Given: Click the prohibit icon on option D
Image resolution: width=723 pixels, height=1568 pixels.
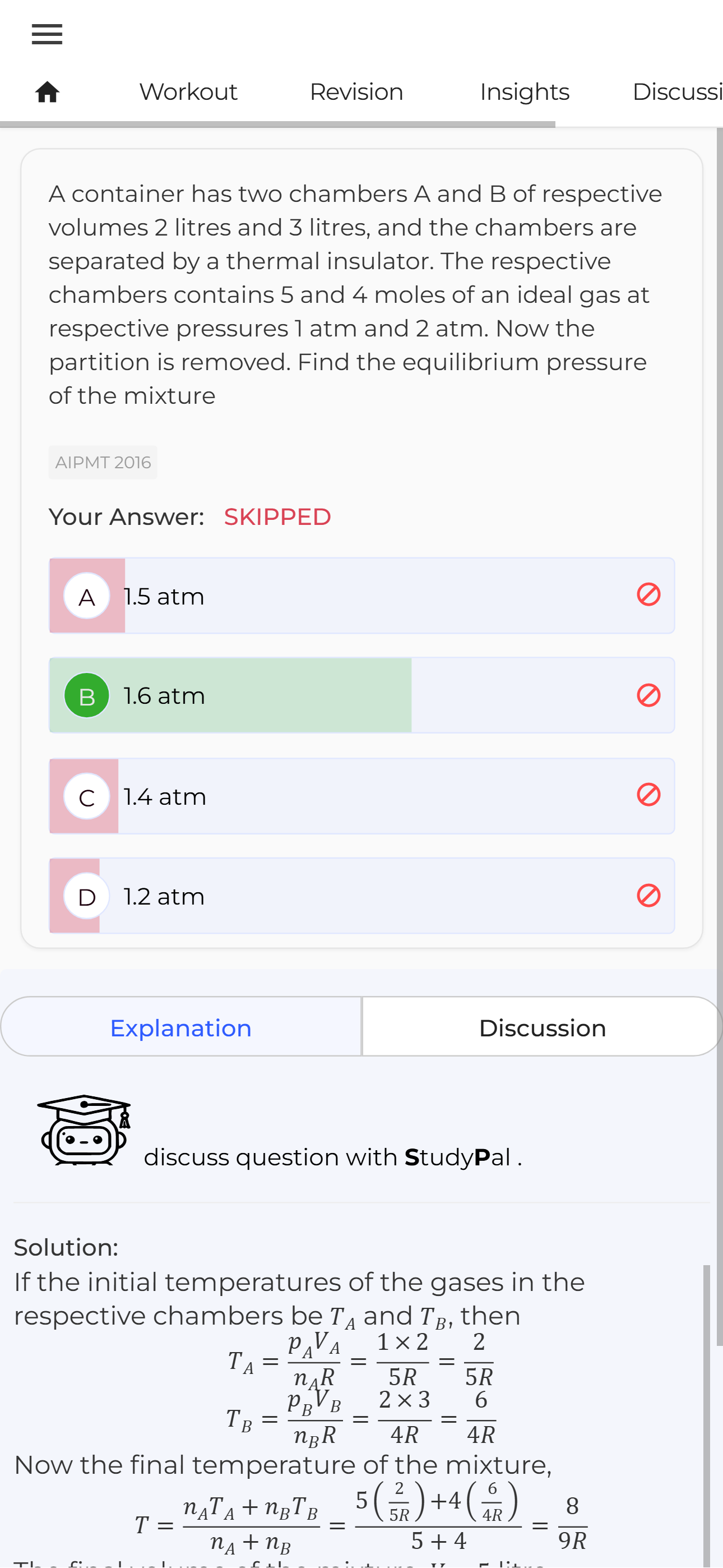Looking at the screenshot, I should coord(648,896).
